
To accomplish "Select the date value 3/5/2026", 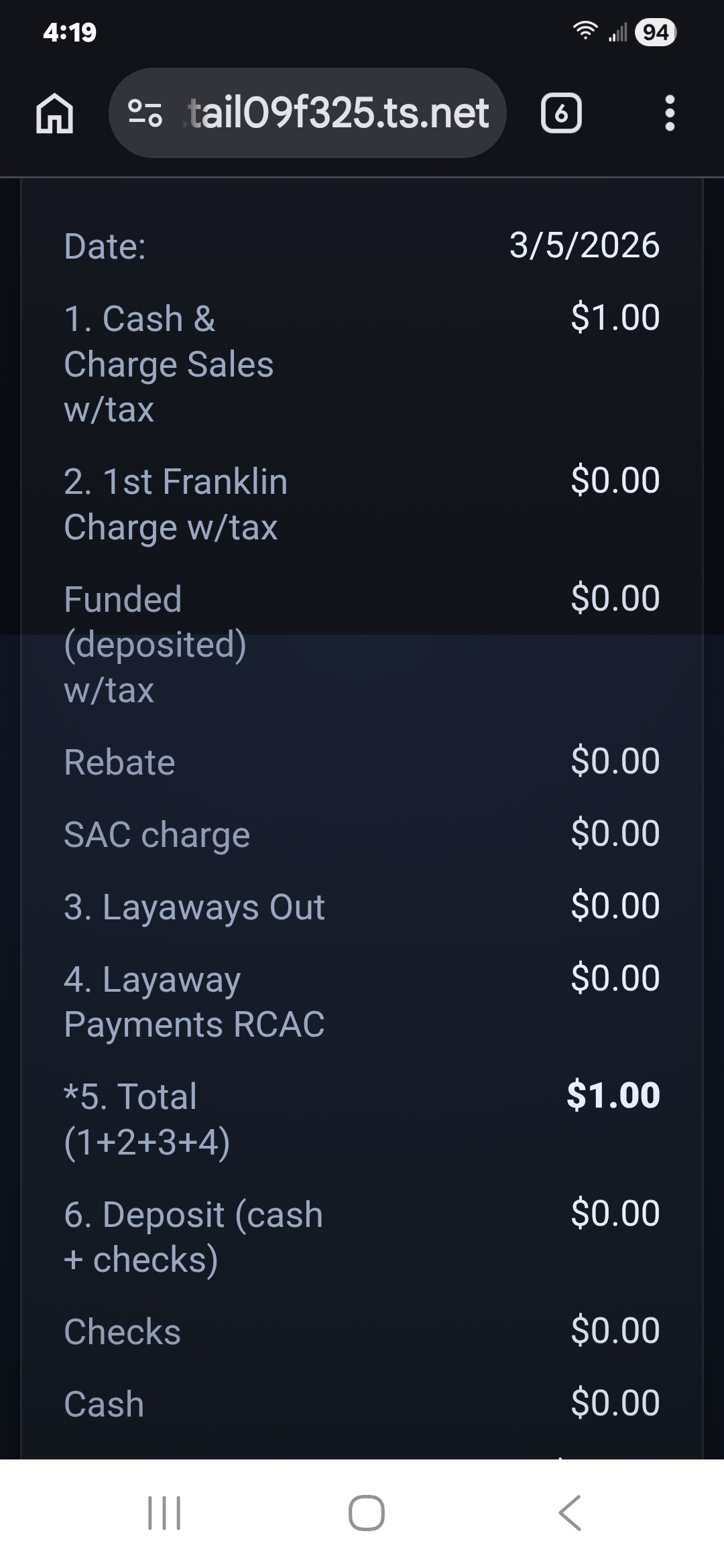I will 584,245.
